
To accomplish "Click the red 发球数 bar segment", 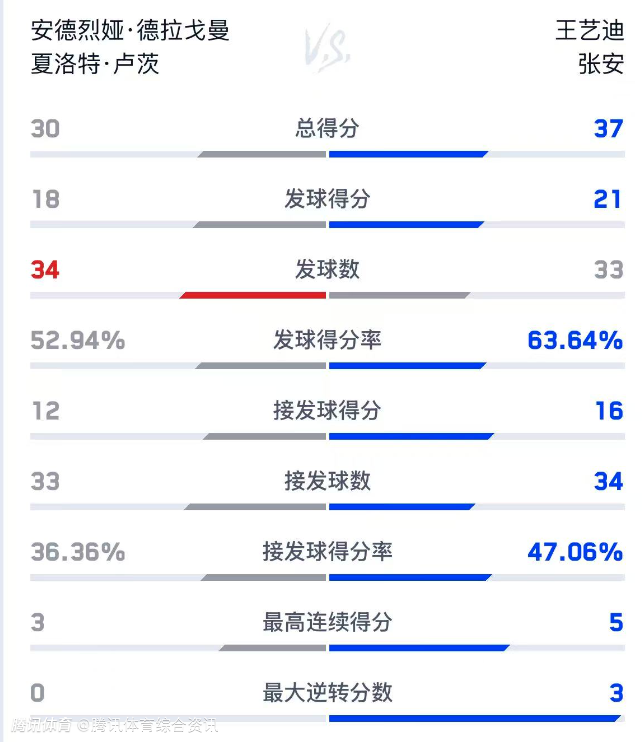I will 254,296.
